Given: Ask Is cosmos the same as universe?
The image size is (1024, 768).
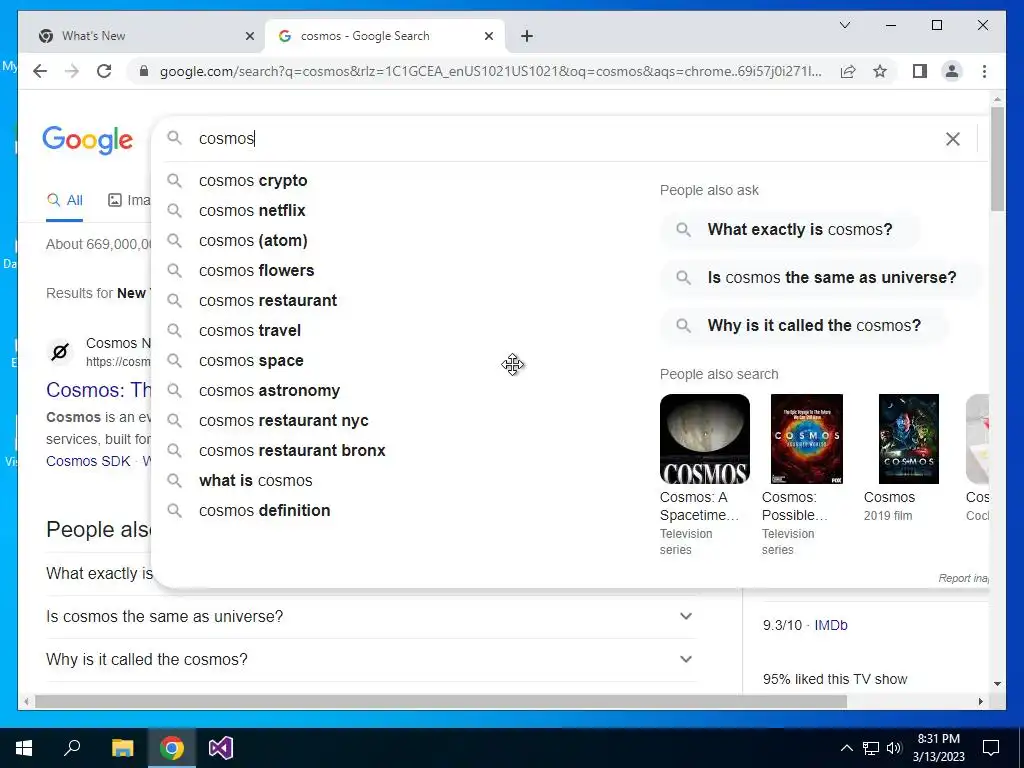Looking at the screenshot, I should point(821,278).
